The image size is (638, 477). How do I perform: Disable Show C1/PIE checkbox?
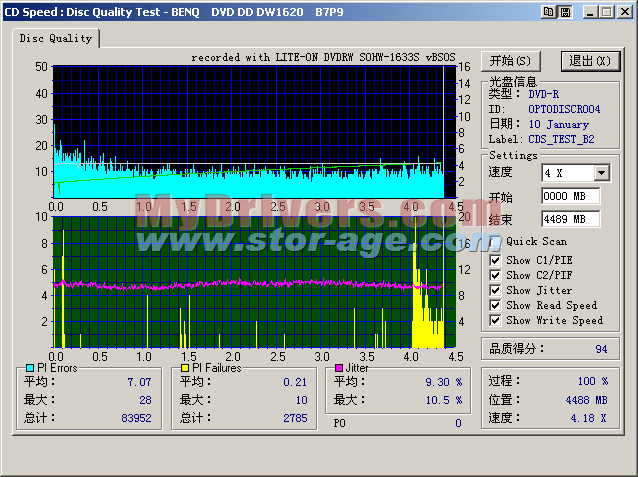496,260
